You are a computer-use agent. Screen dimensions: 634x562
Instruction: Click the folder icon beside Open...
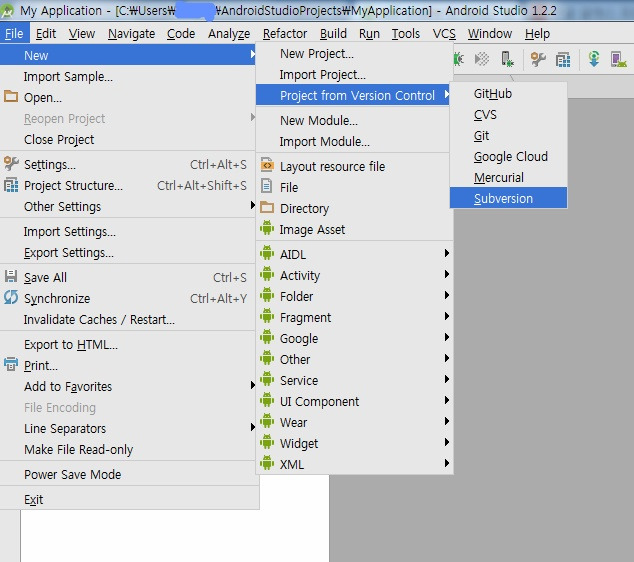click(11, 97)
